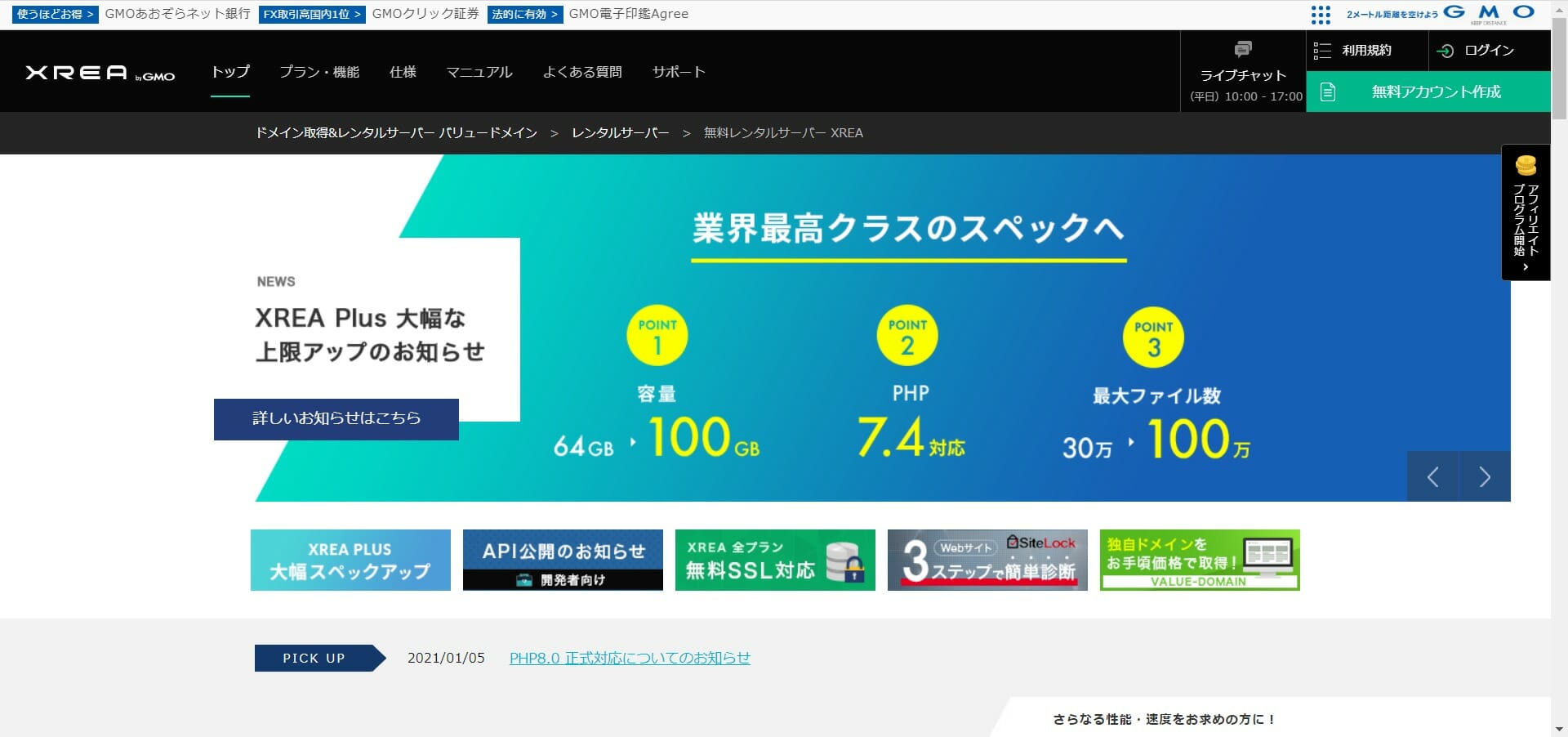Click the 使うほどお得 blue tag

point(56,14)
